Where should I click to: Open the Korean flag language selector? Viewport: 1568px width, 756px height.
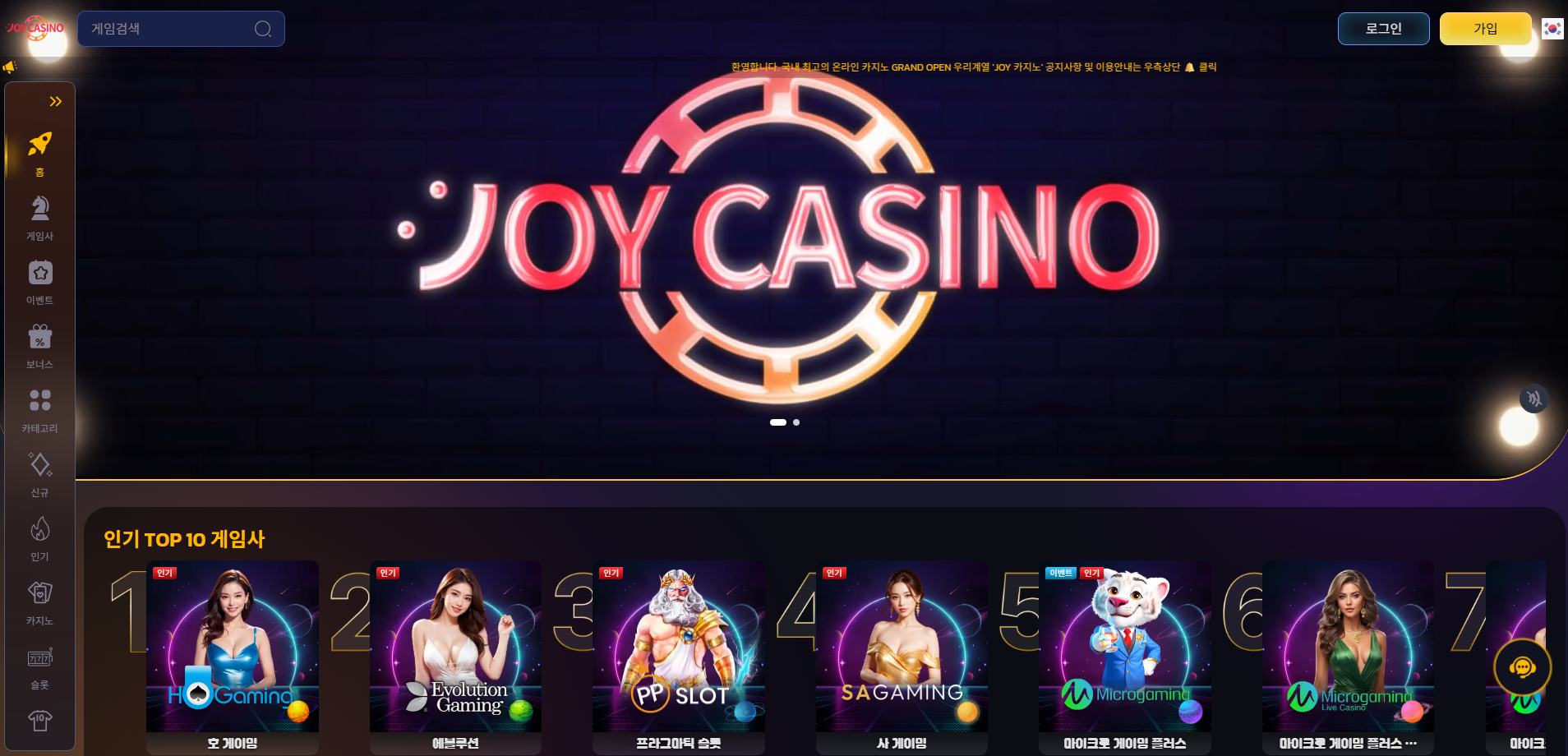[1552, 29]
